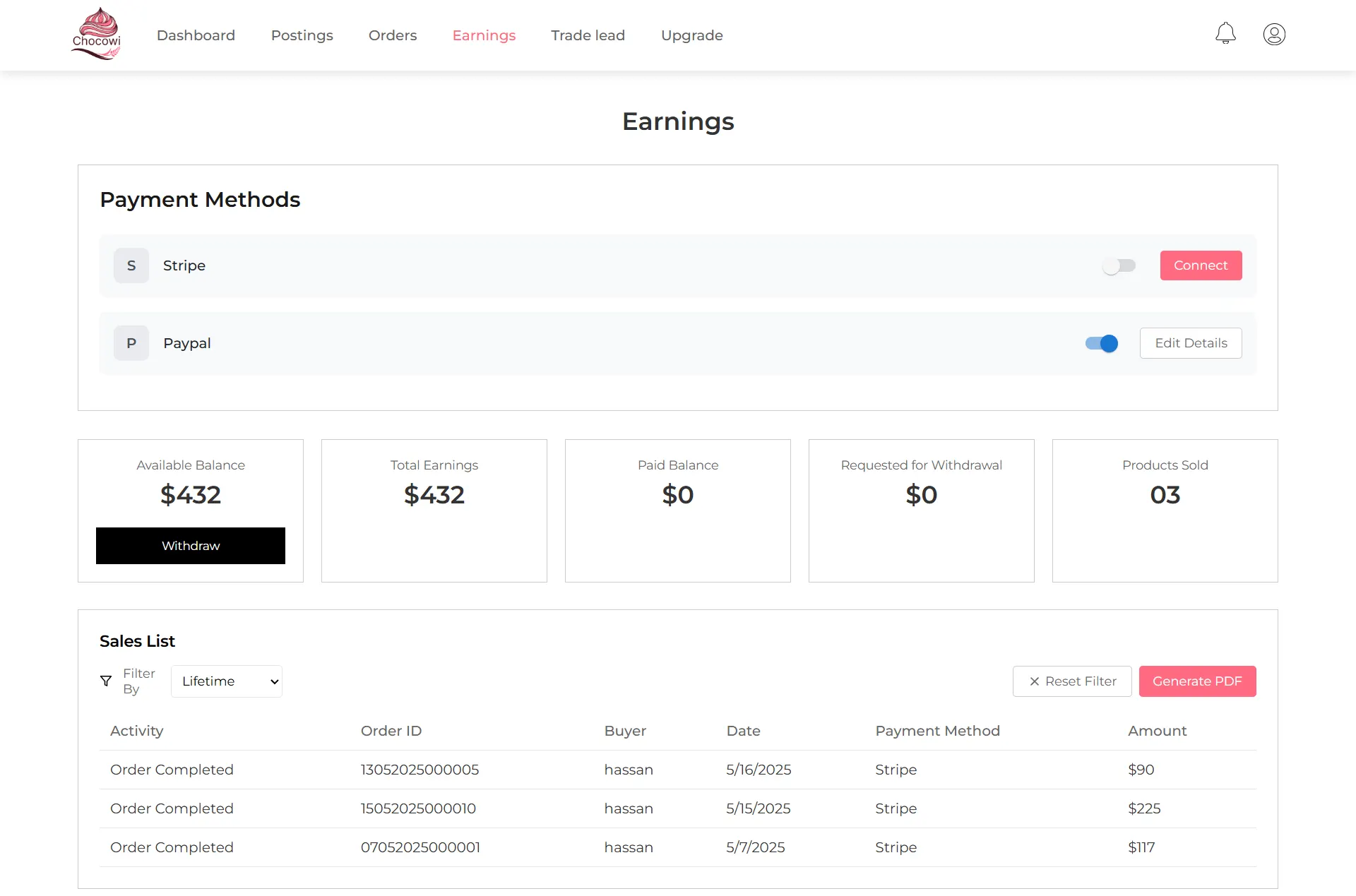
Task: Click the $117 amount cell
Action: coord(1141,847)
